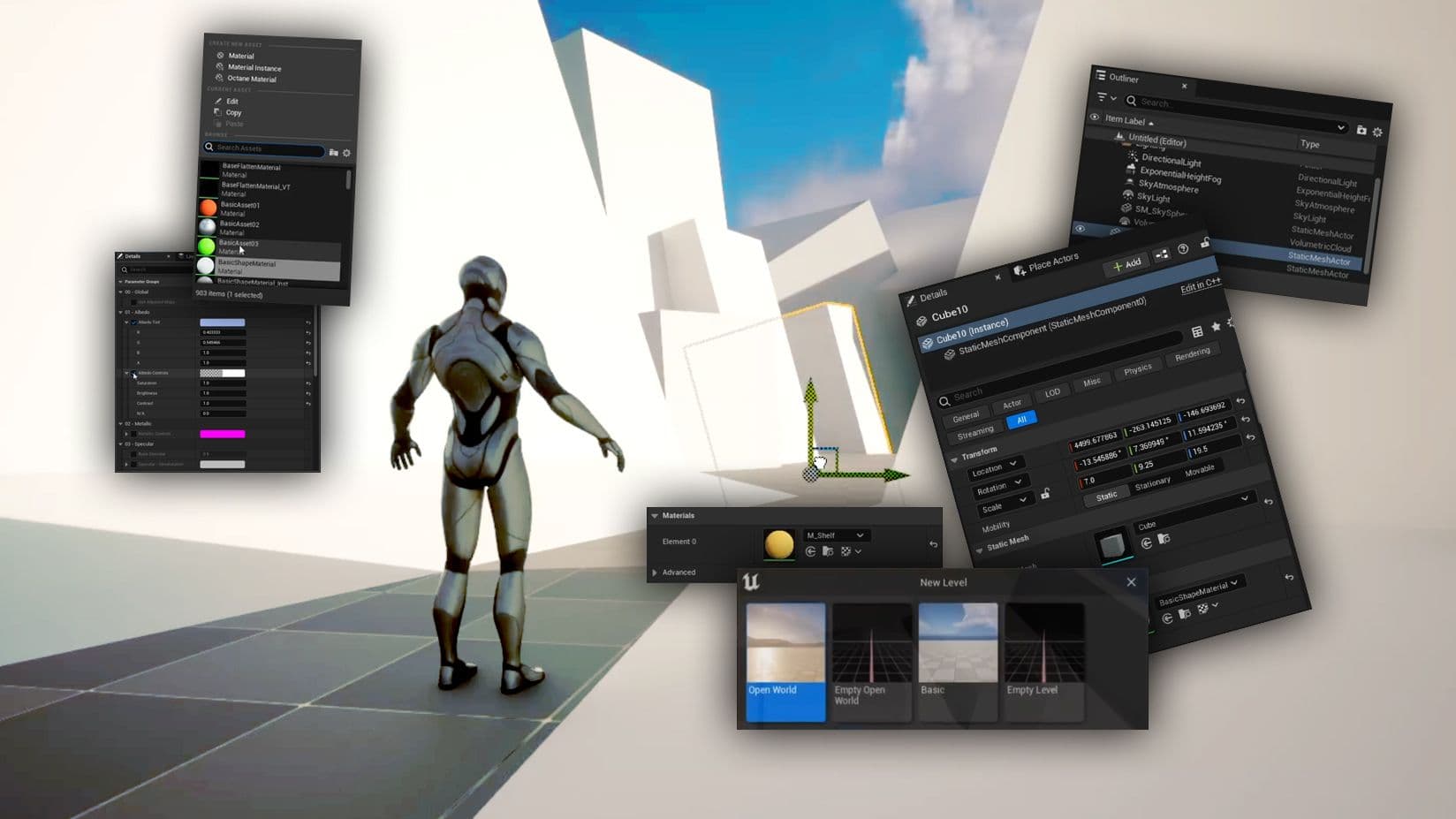Switch to the Physics tab in Details
This screenshot has width=1456, height=819.
click(x=1137, y=368)
